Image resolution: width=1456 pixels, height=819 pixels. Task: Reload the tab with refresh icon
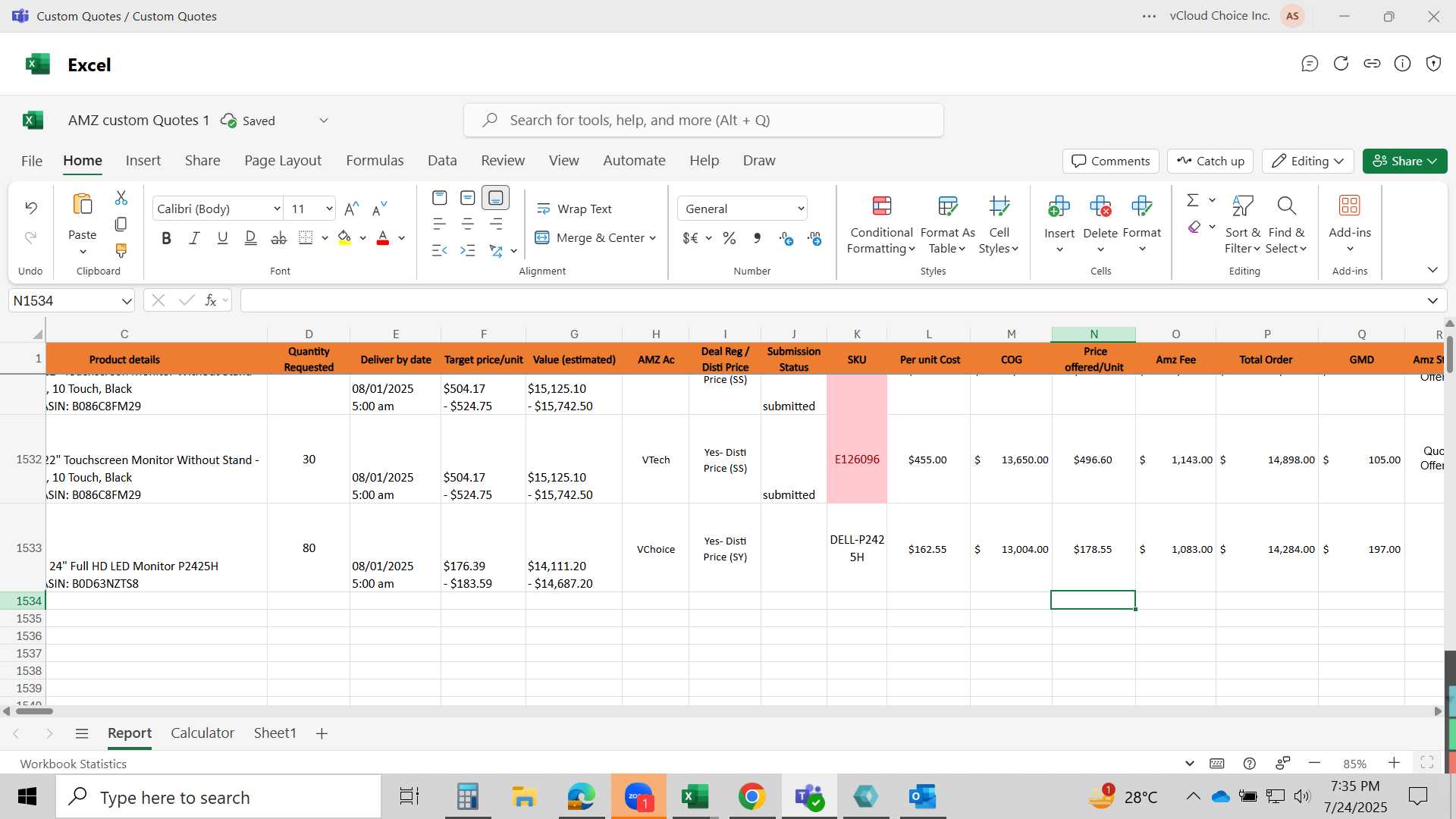(x=1341, y=64)
